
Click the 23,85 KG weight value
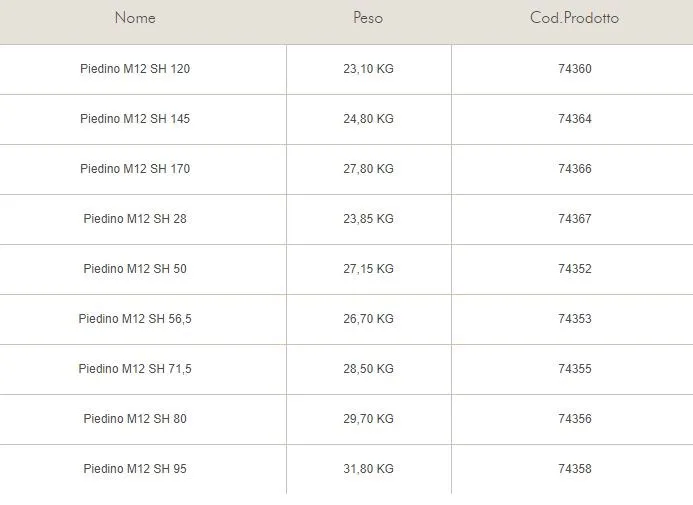368,219
